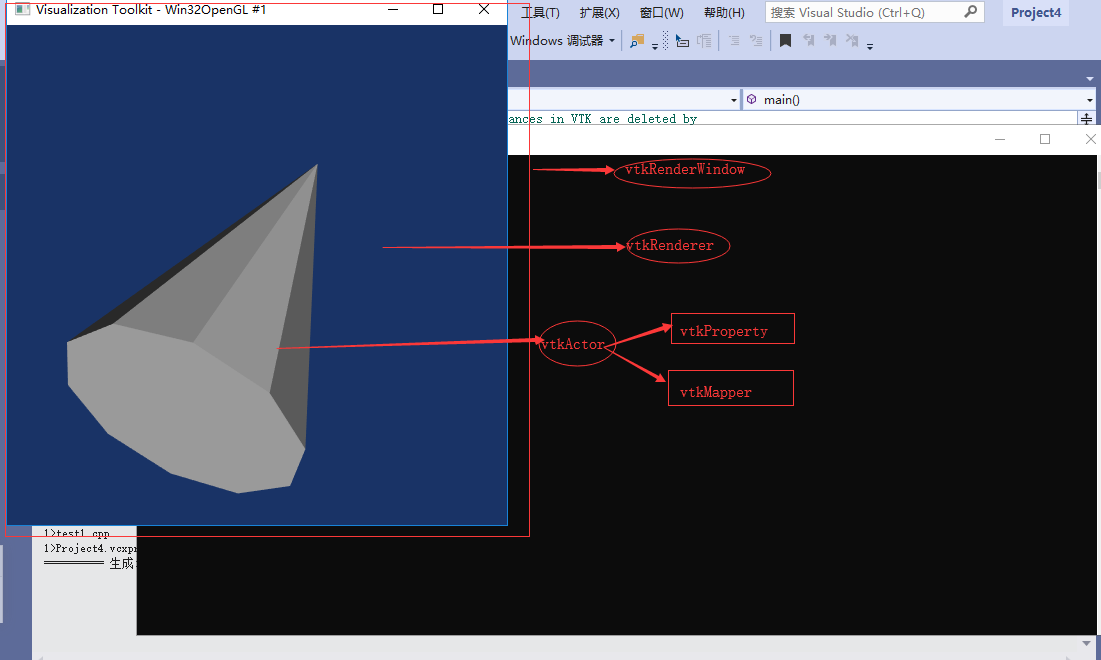Open the 窗口(W) menu
The width and height of the screenshot is (1101, 660).
[661, 12]
